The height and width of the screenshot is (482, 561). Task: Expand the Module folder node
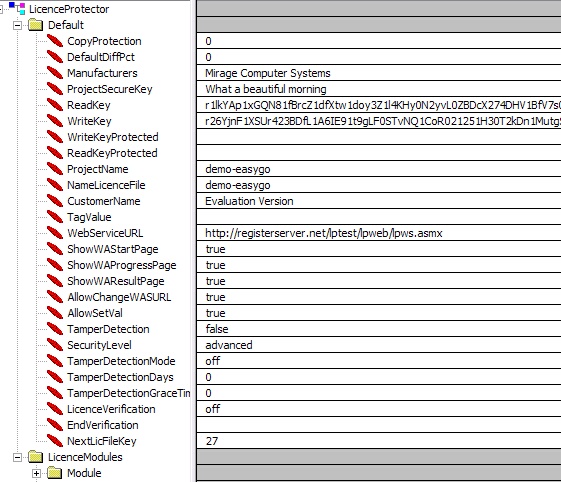pyautogui.click(x=36, y=473)
